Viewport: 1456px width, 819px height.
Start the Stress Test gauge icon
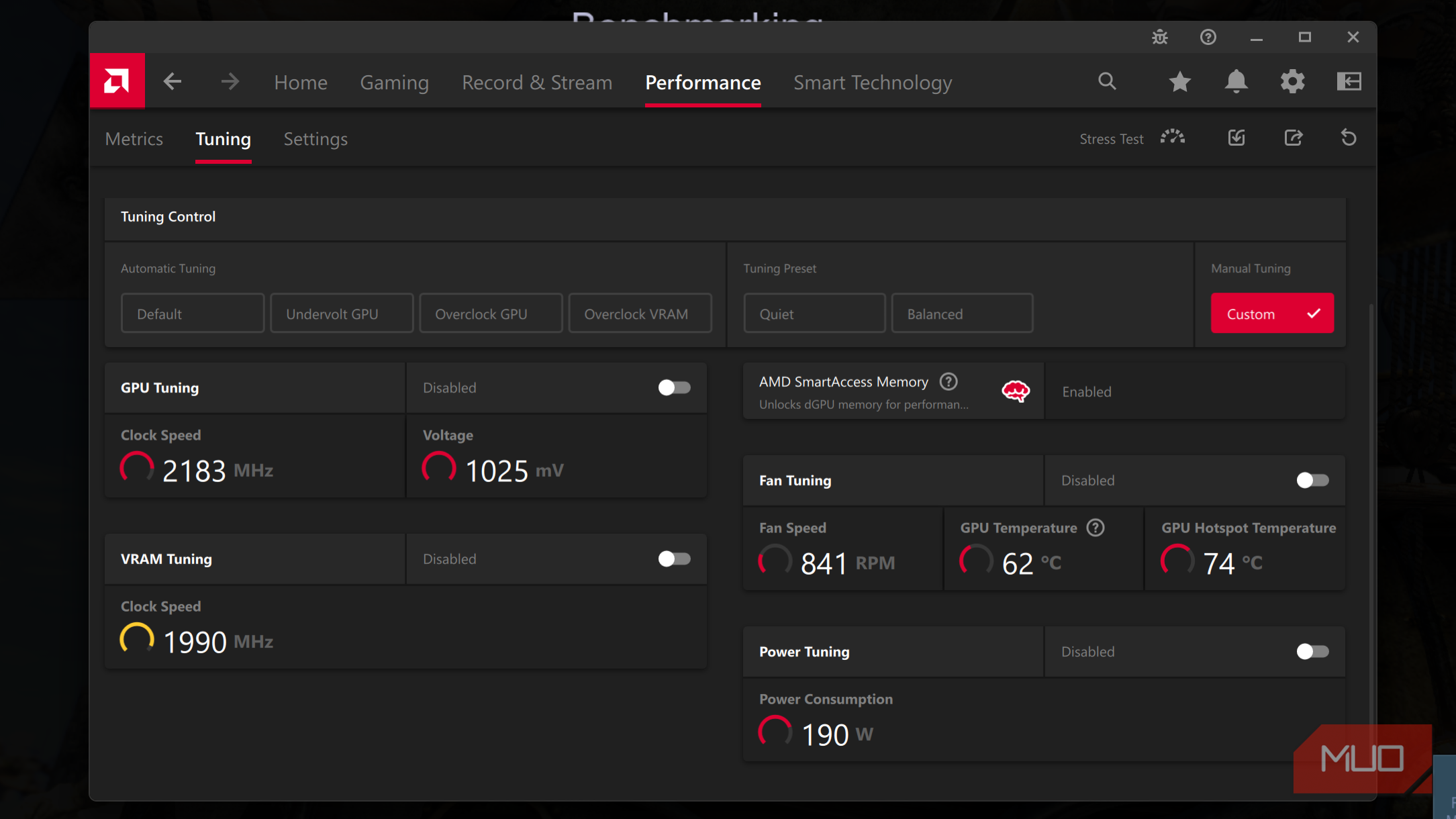click(1173, 138)
